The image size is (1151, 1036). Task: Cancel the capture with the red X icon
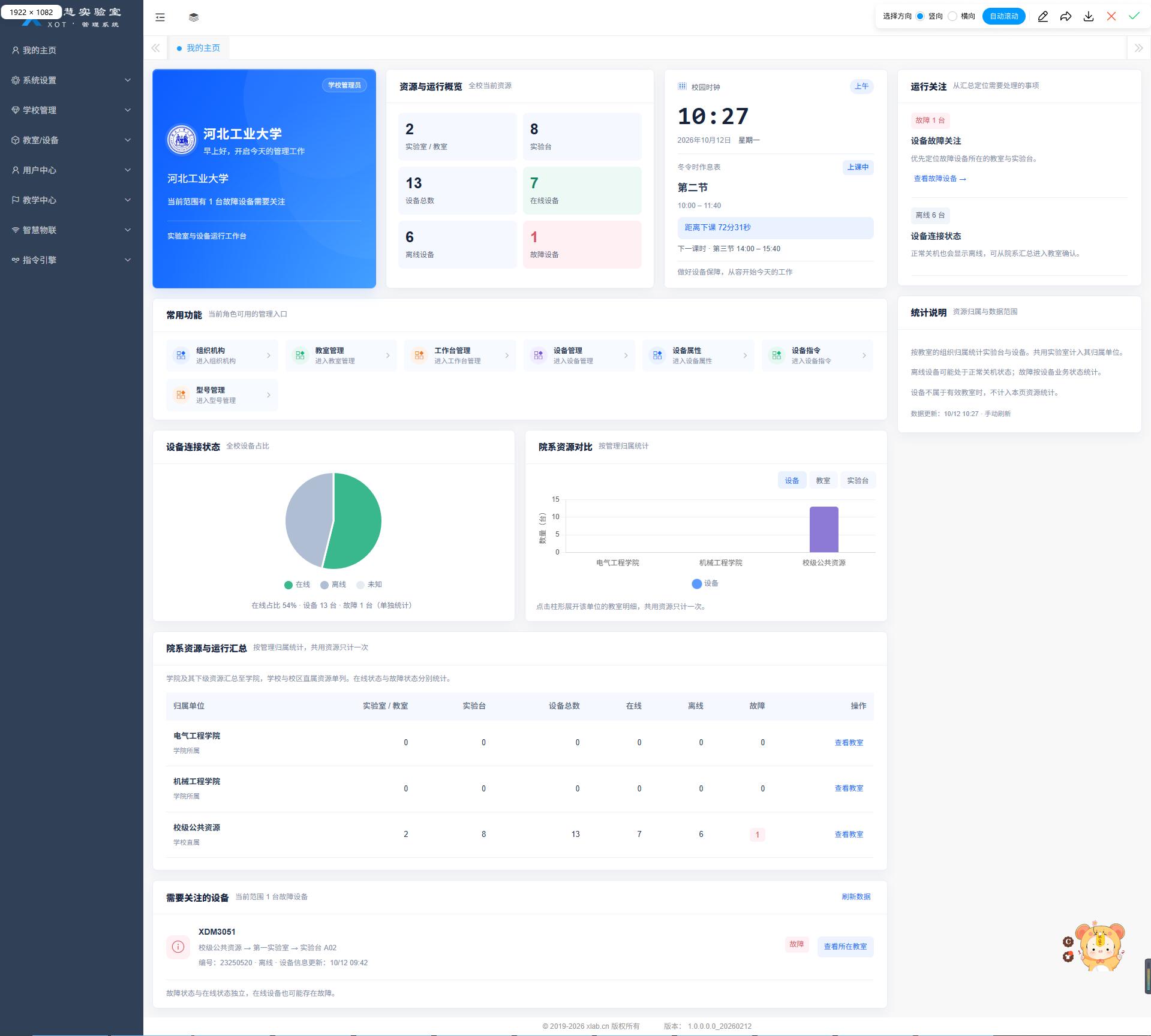[1111, 17]
